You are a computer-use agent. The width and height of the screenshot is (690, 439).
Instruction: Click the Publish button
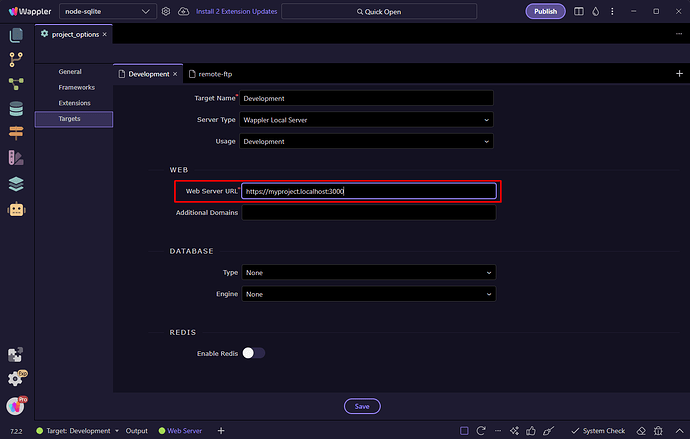(x=545, y=12)
